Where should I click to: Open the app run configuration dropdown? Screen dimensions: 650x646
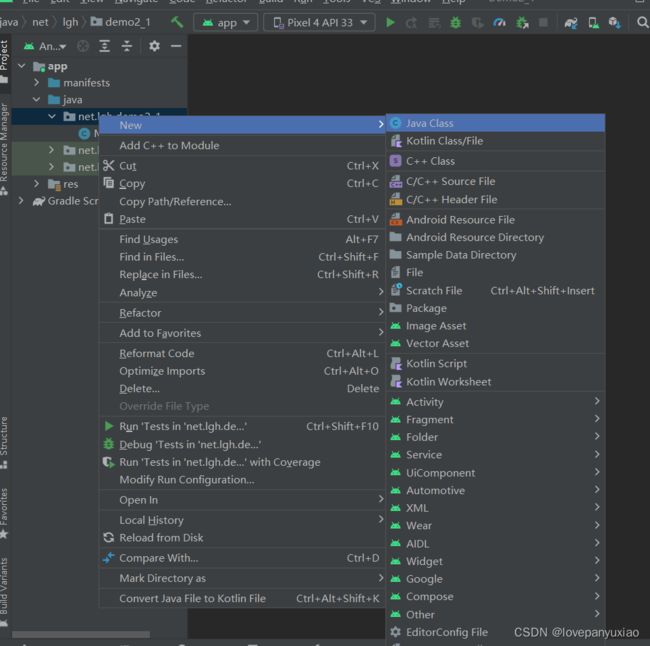tap(226, 22)
